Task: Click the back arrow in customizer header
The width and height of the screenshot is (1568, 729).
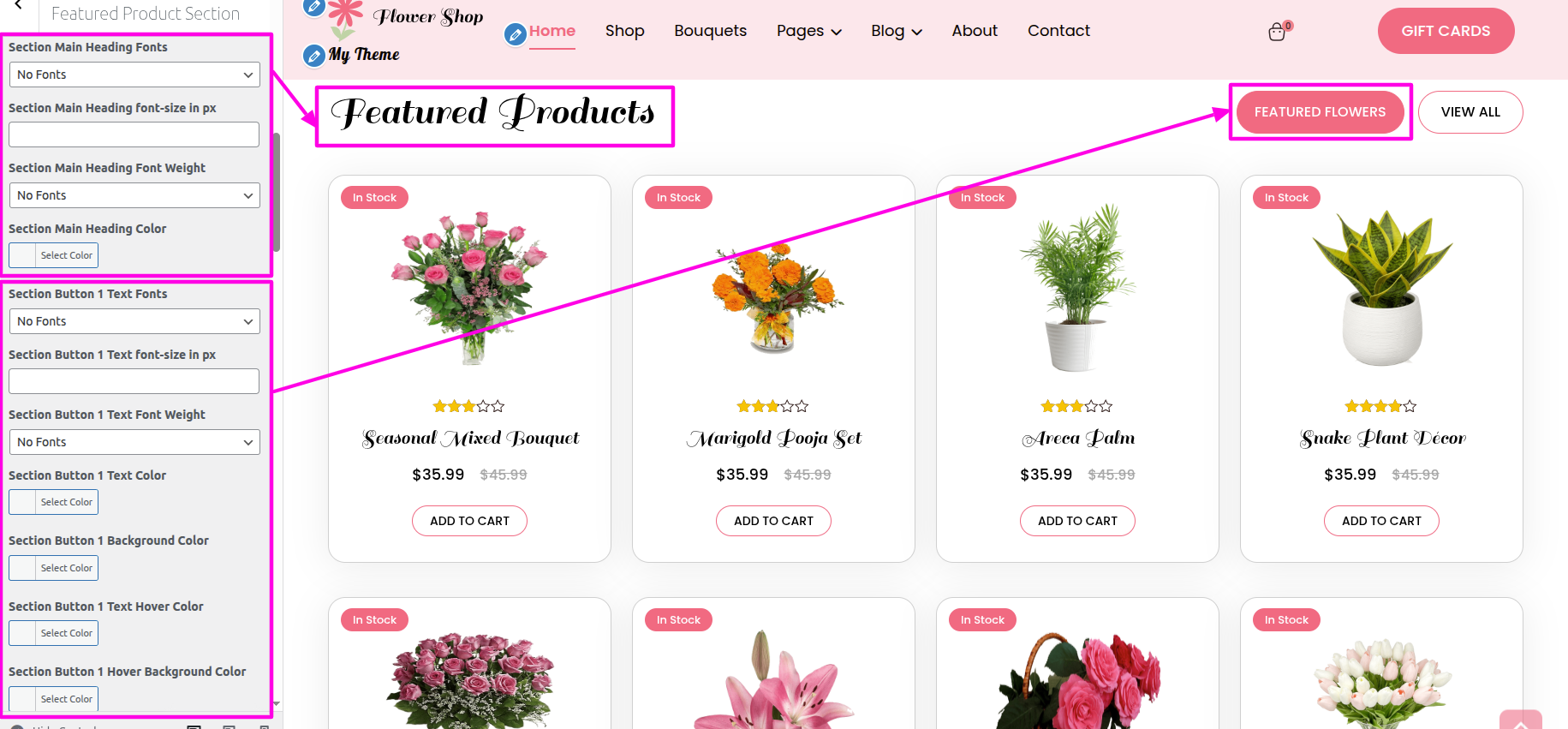Action: coord(19,5)
